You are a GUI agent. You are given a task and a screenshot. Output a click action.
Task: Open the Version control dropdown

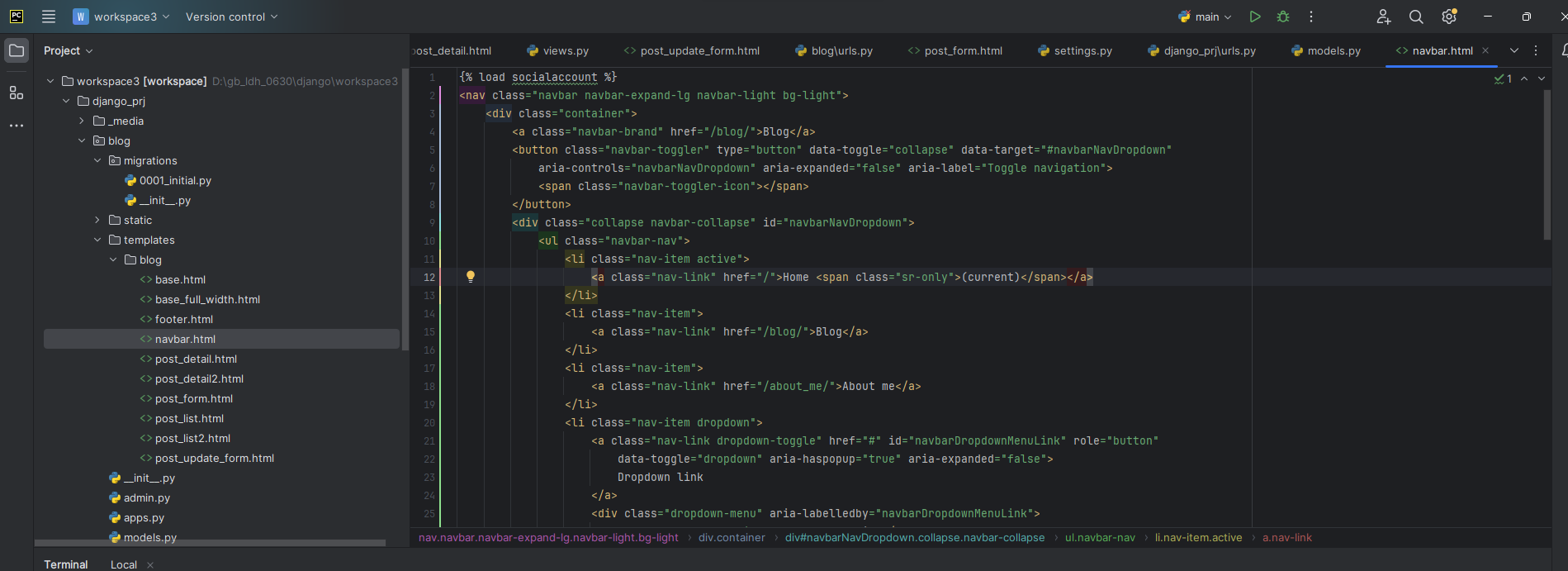(231, 17)
